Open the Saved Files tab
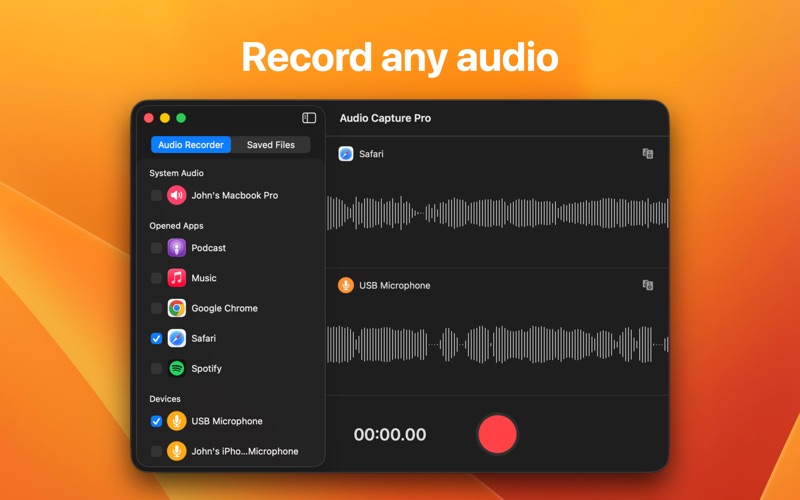Screen dimensions: 800x500 (x=270, y=145)
